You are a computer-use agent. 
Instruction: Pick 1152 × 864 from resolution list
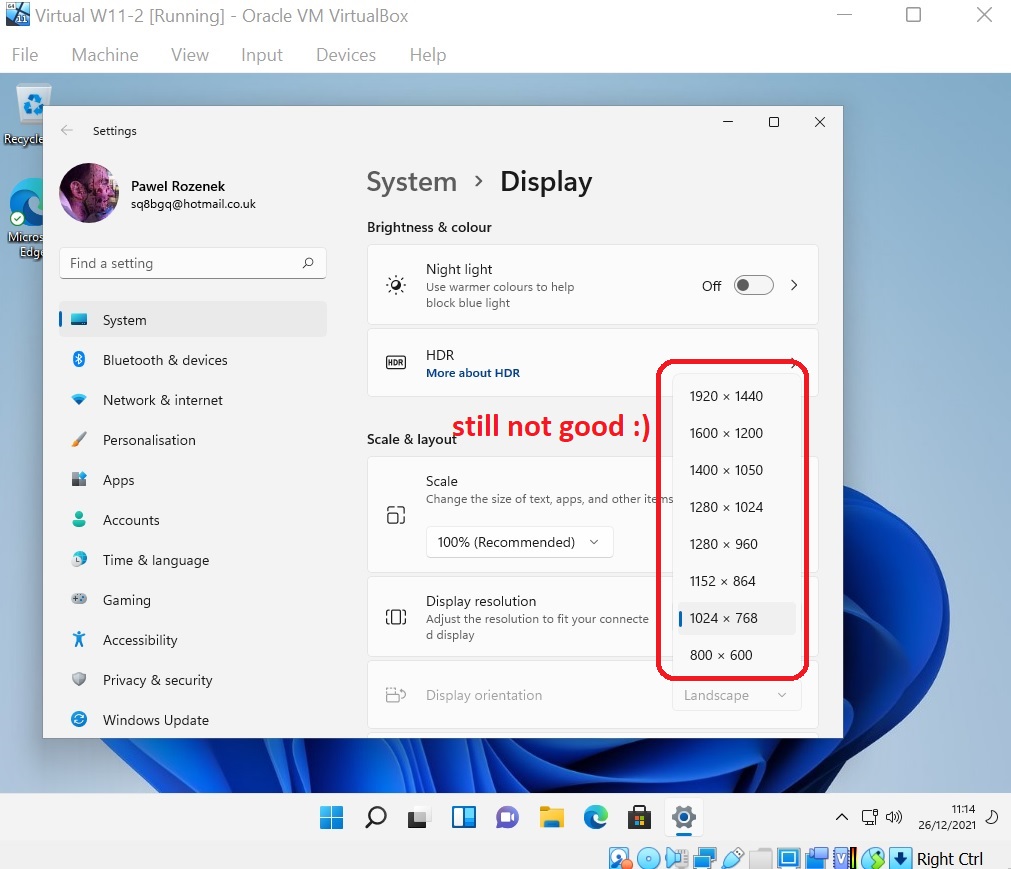736,581
